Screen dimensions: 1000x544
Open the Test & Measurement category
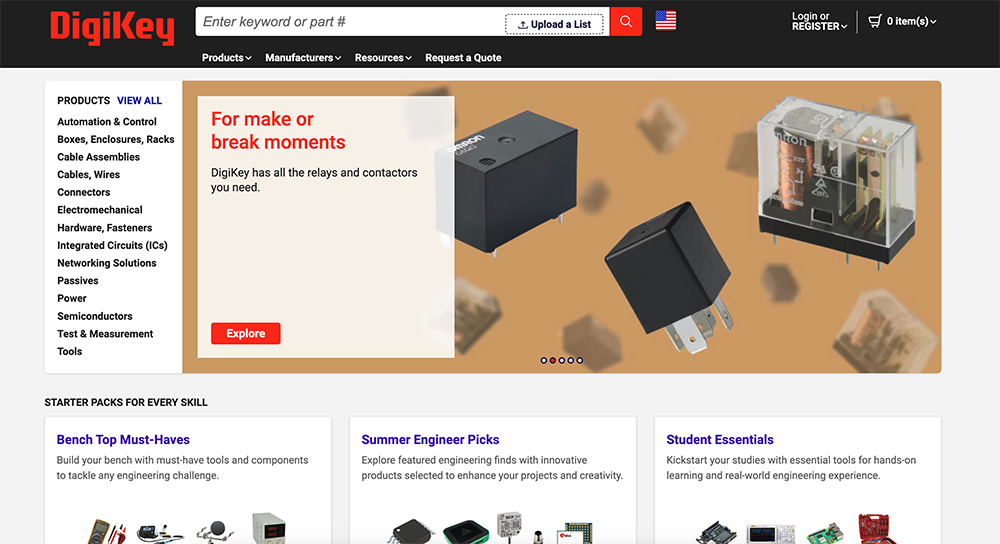pos(105,334)
